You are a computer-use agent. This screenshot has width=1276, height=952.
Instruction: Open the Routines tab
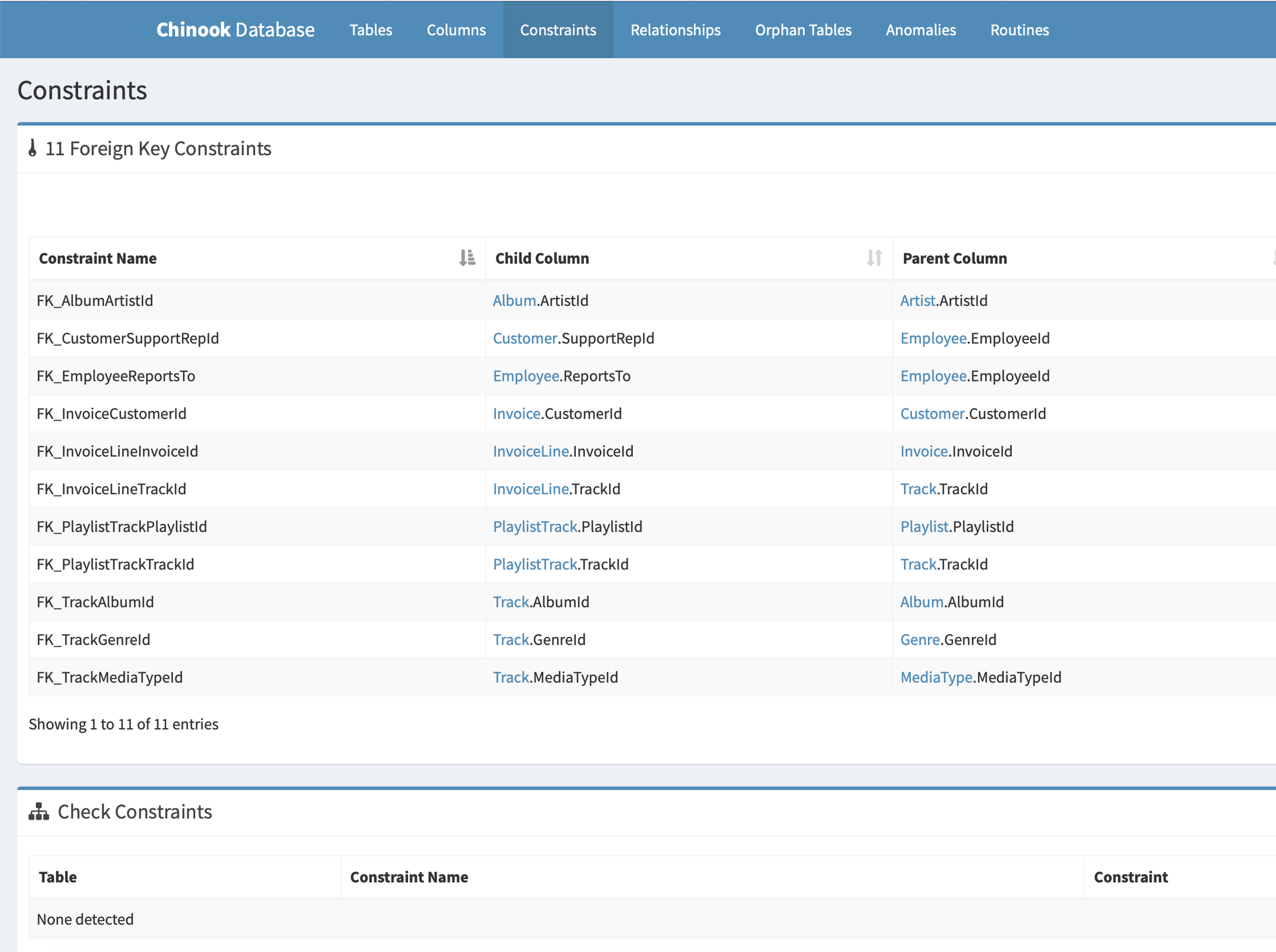tap(1019, 30)
